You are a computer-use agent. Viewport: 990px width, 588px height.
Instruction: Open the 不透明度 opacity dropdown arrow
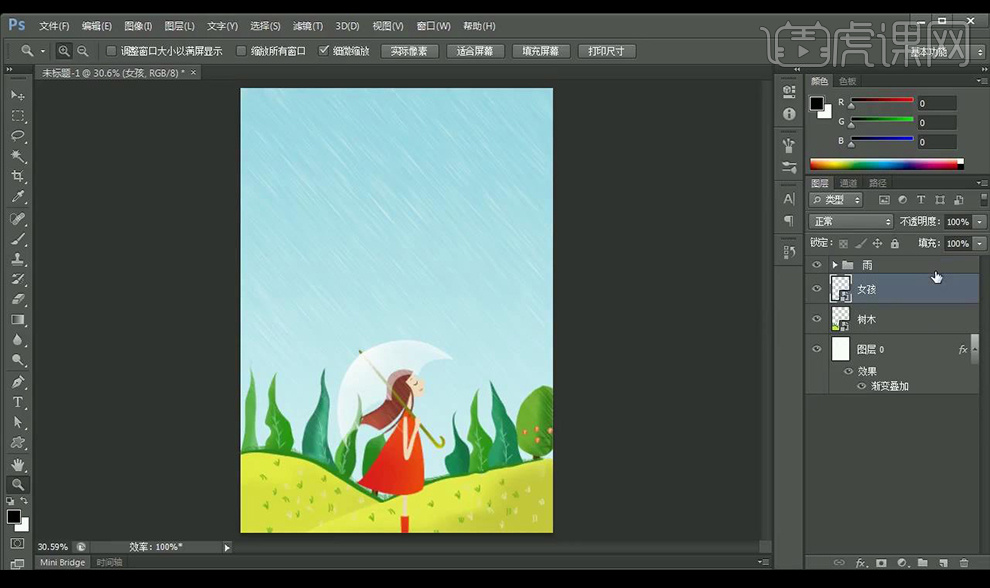point(980,222)
